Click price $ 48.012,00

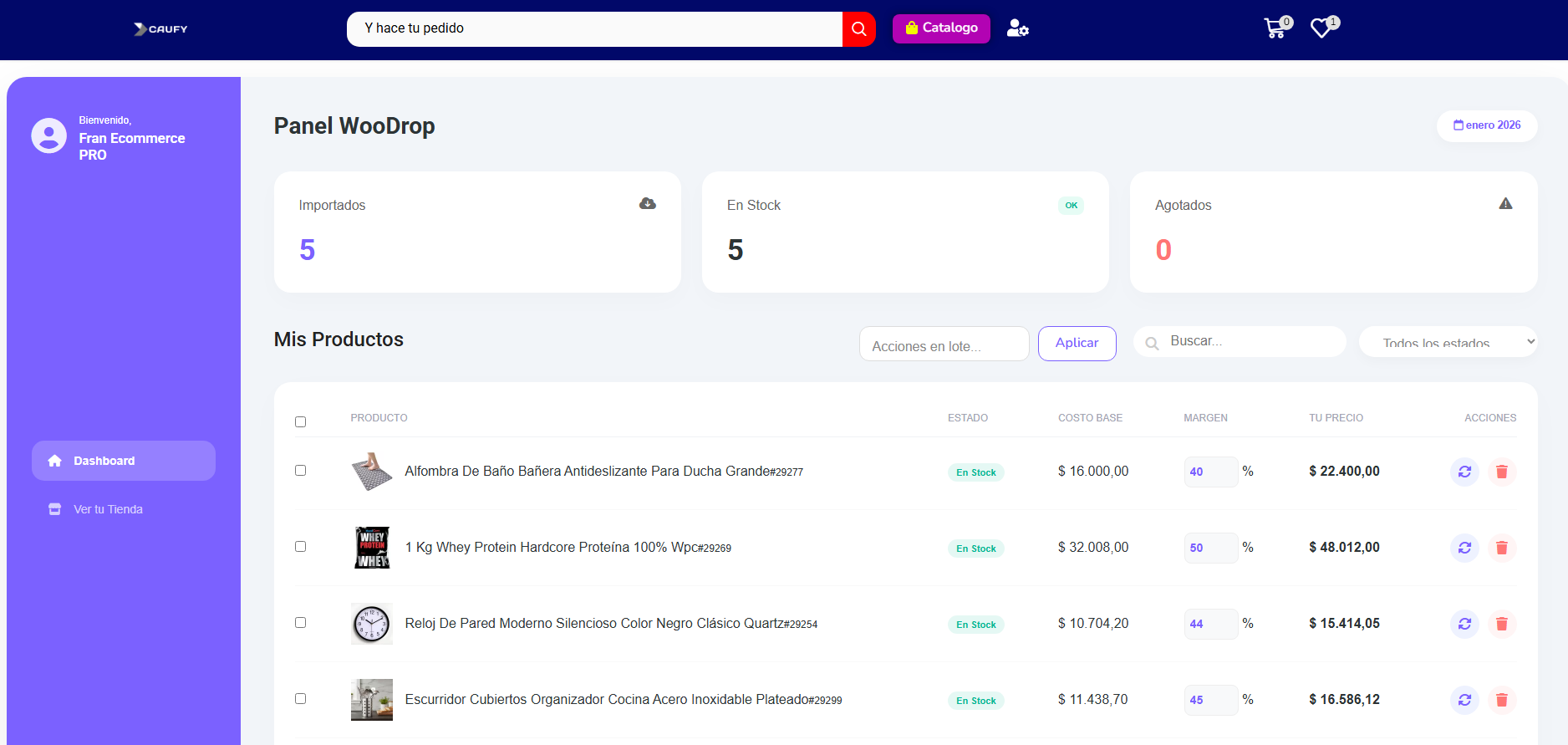pos(1344,548)
